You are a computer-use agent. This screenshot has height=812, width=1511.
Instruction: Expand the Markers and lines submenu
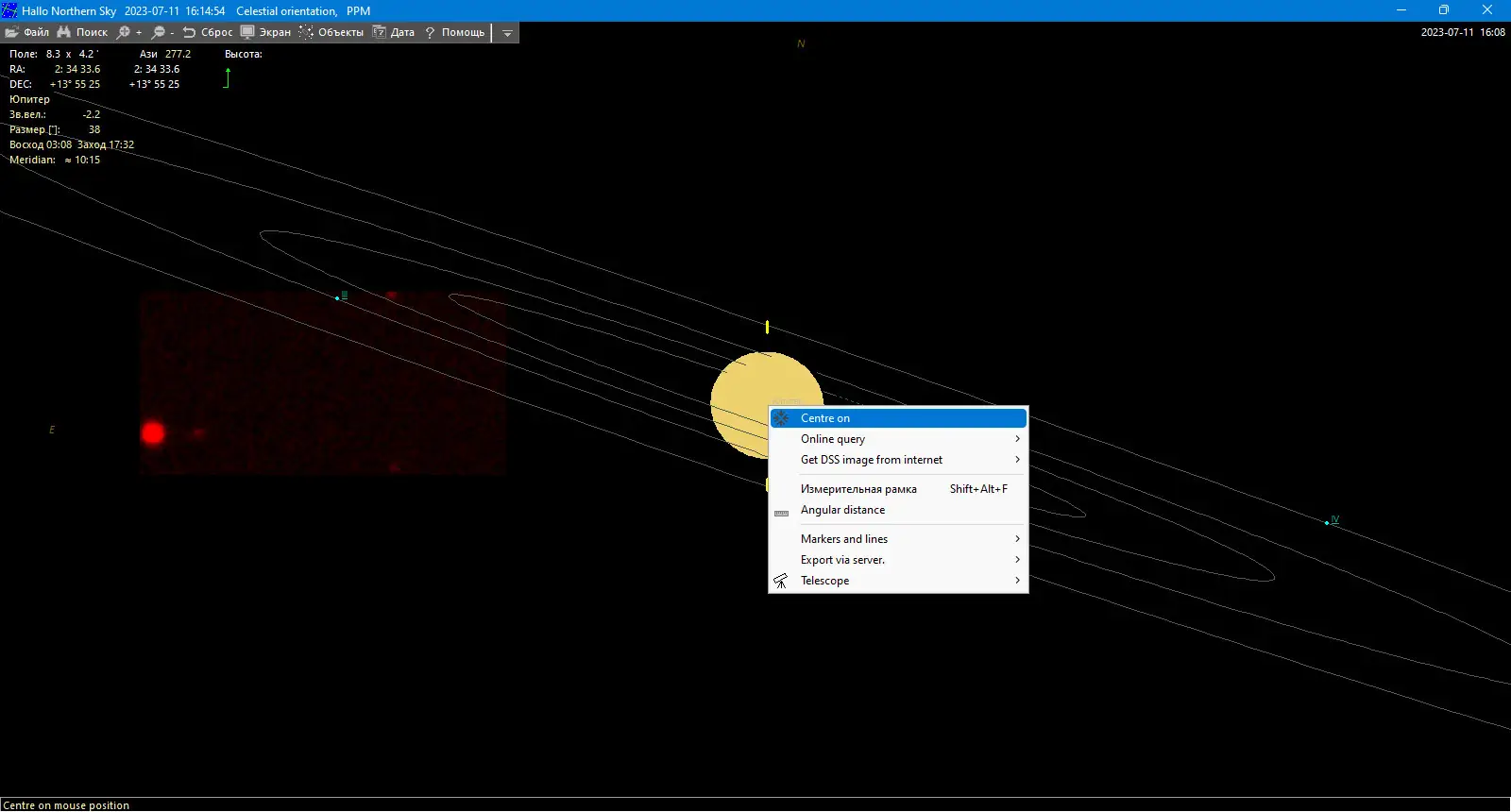pos(898,539)
